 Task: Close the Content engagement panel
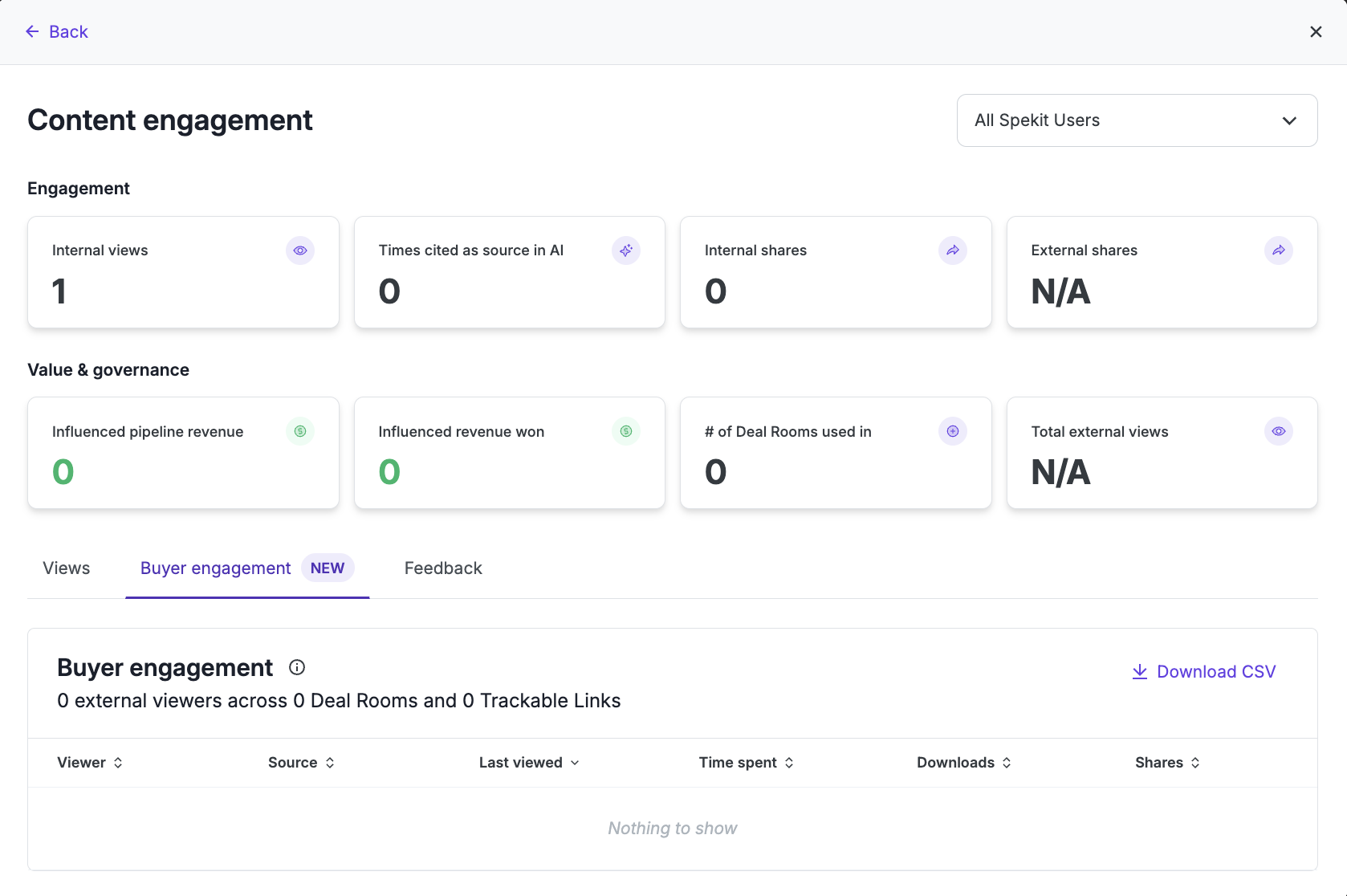click(x=1316, y=32)
